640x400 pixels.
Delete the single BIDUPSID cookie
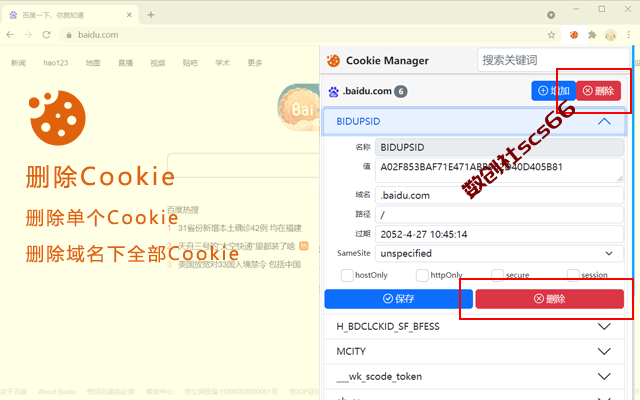pos(549,299)
